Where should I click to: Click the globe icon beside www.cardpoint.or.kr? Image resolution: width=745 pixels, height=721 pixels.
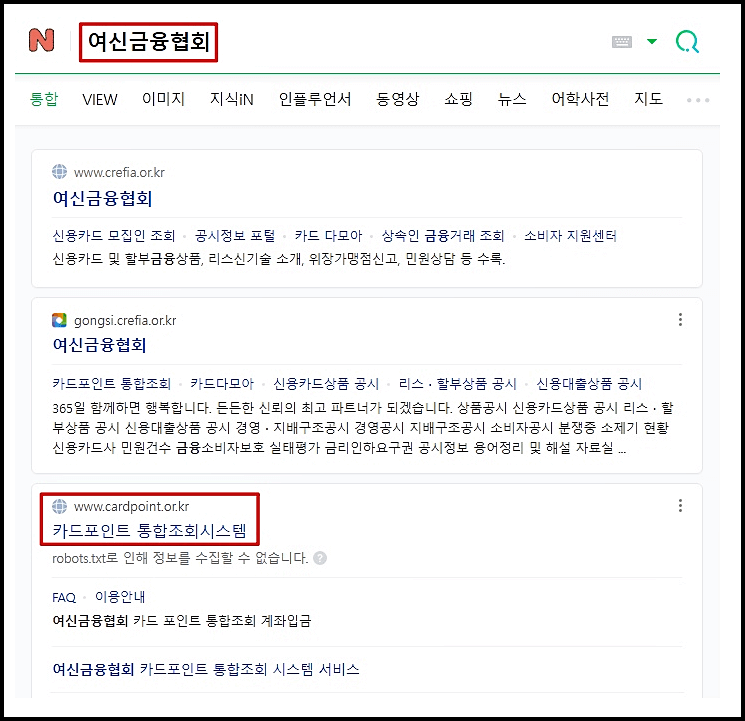[x=59, y=506]
